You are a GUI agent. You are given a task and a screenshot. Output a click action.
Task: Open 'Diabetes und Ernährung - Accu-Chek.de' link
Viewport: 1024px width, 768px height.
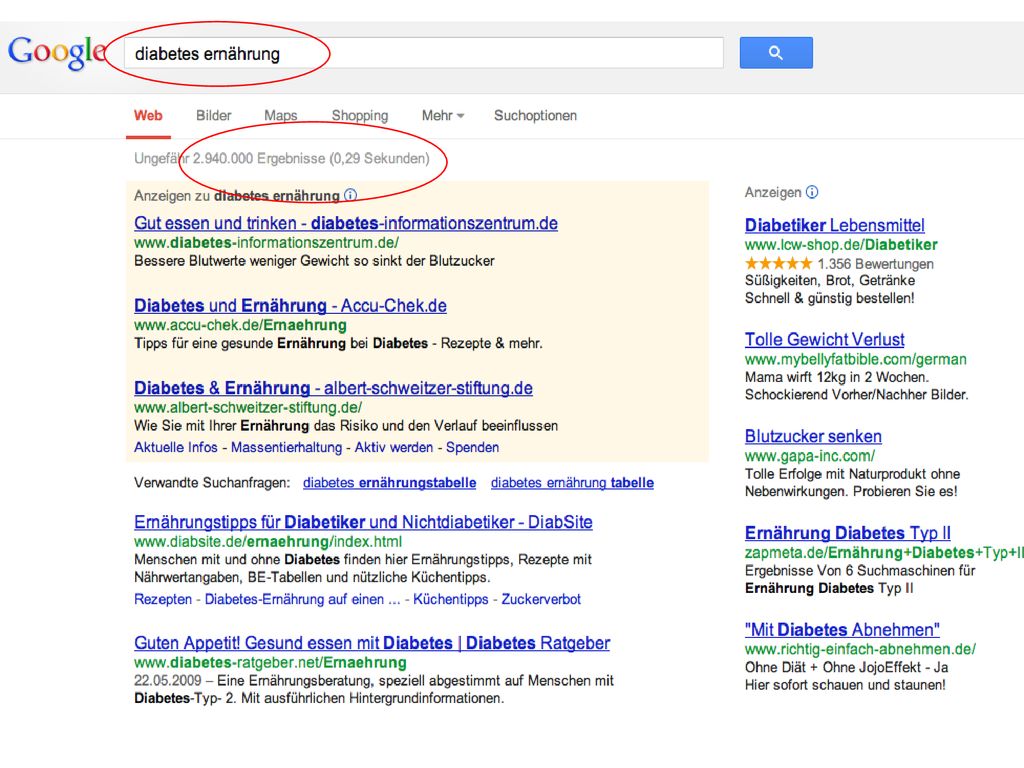point(291,306)
